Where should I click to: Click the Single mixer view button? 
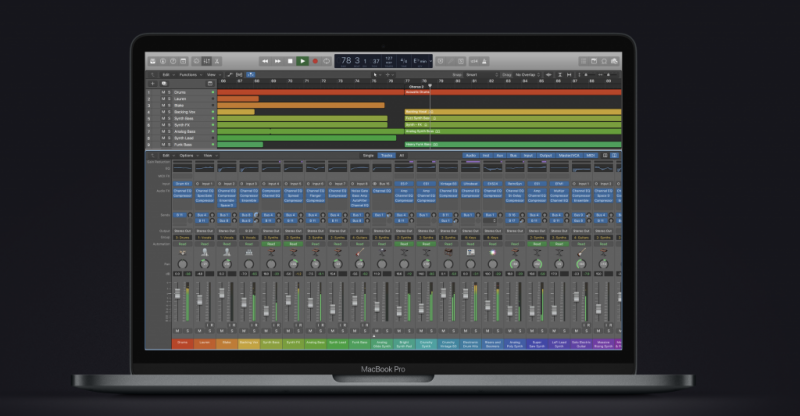(368, 156)
